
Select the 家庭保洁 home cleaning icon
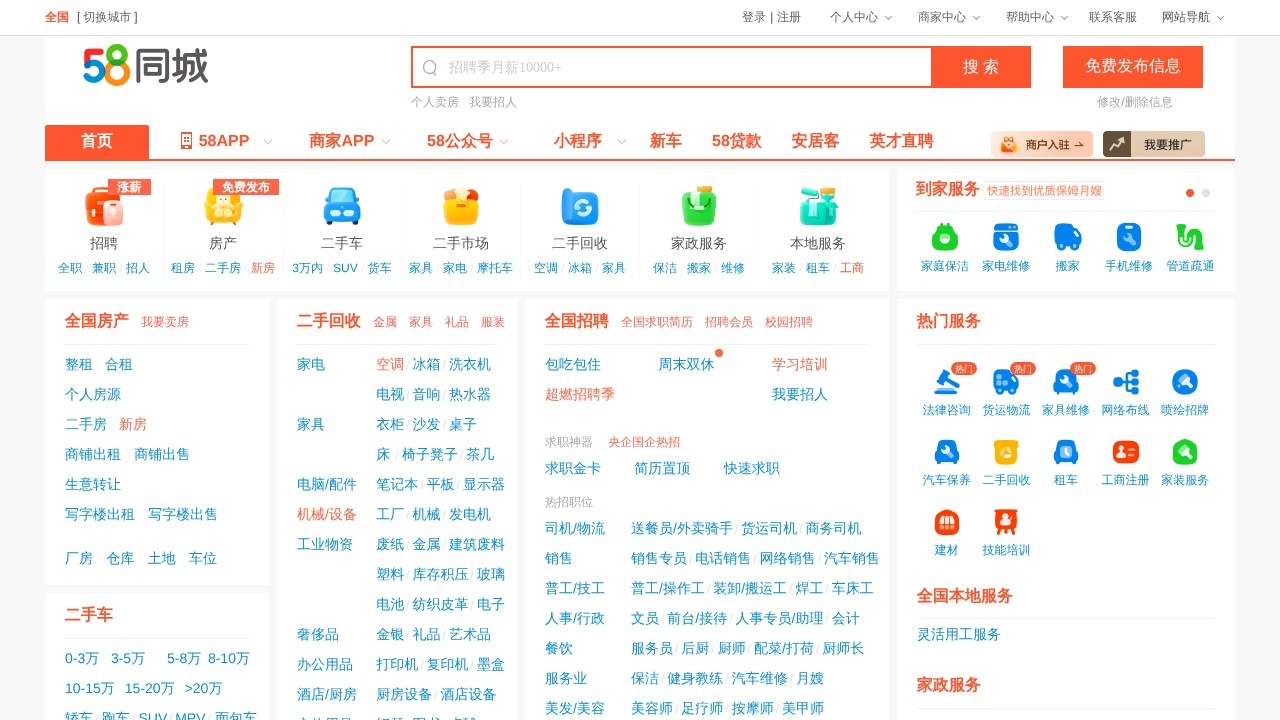click(x=945, y=237)
